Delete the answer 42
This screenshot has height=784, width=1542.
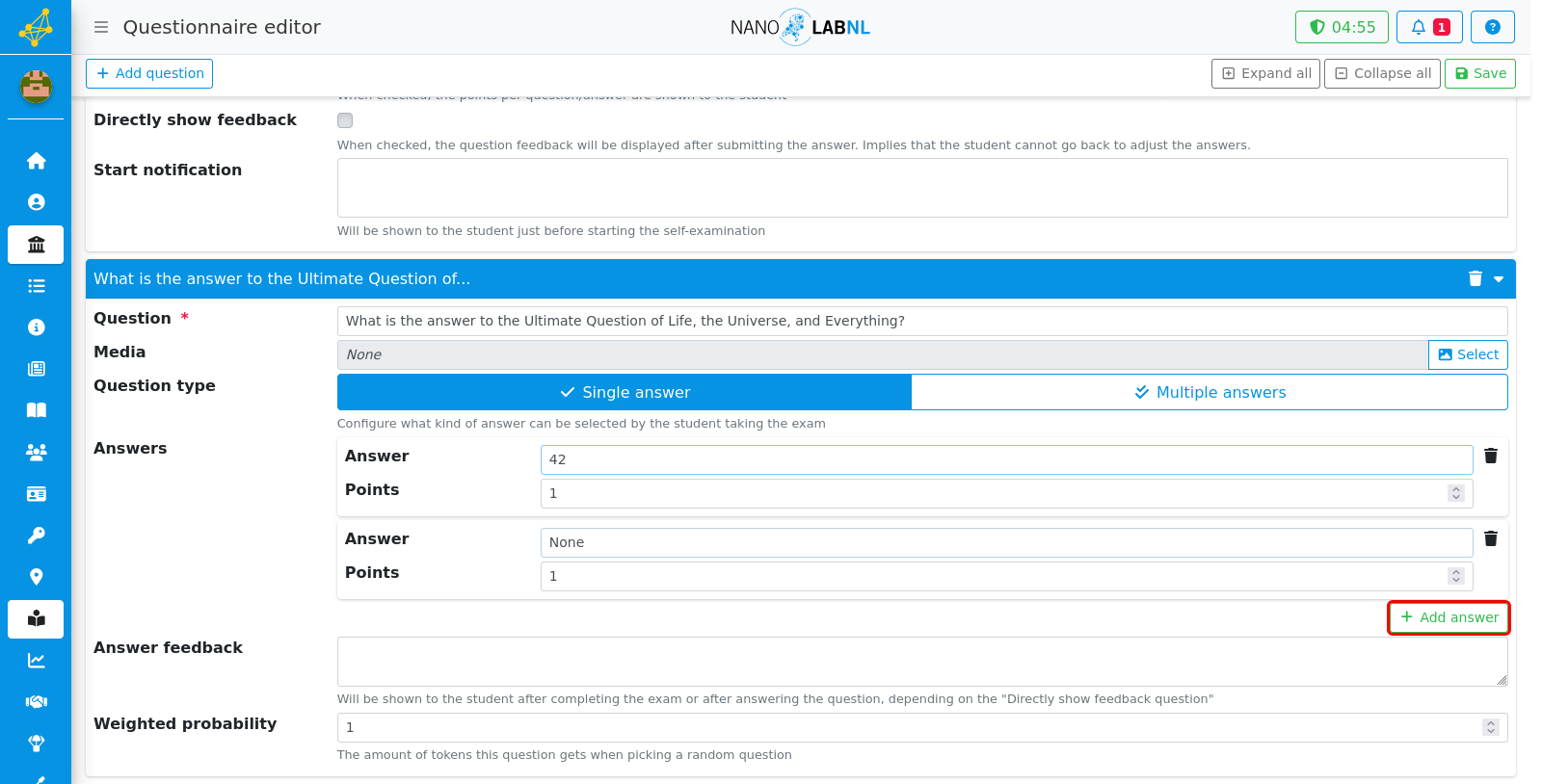click(x=1491, y=456)
